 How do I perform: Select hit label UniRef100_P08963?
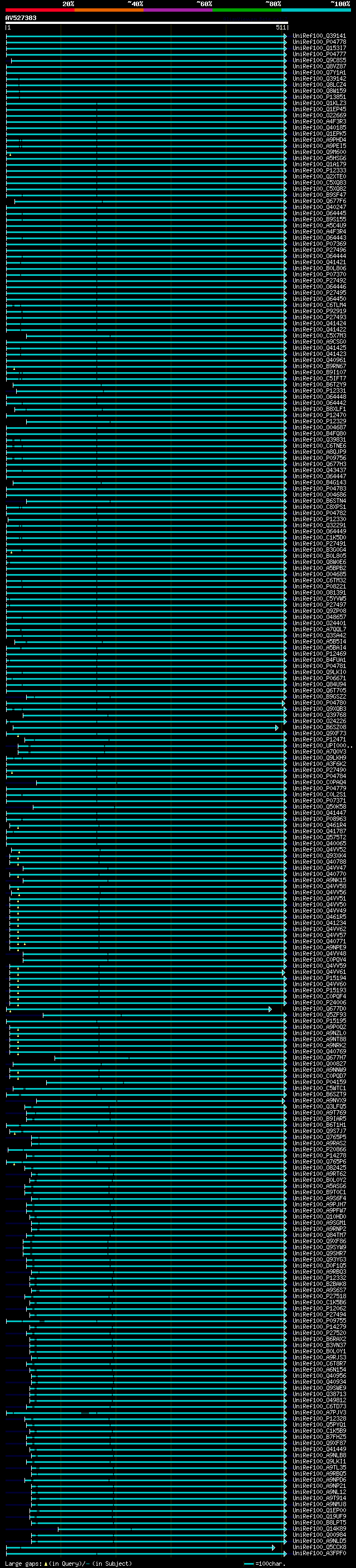[319, 819]
